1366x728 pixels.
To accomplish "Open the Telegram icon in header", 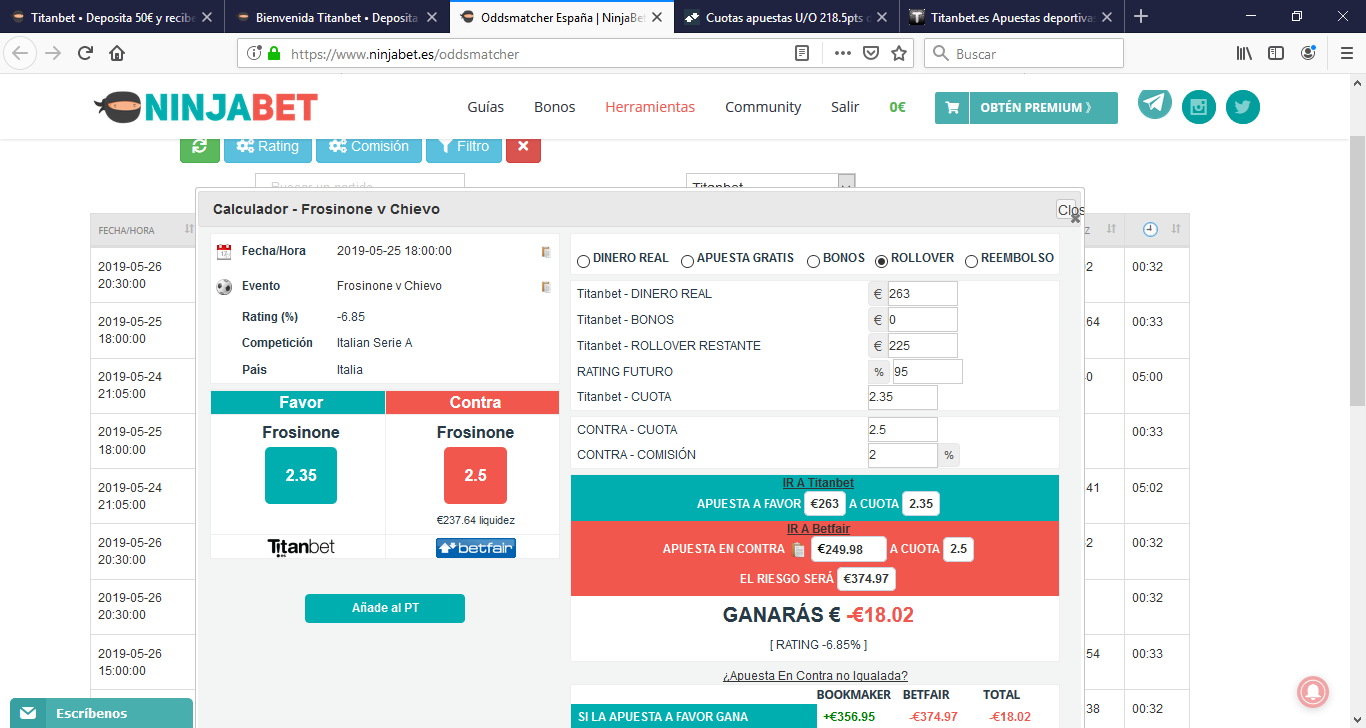I will [1155, 103].
